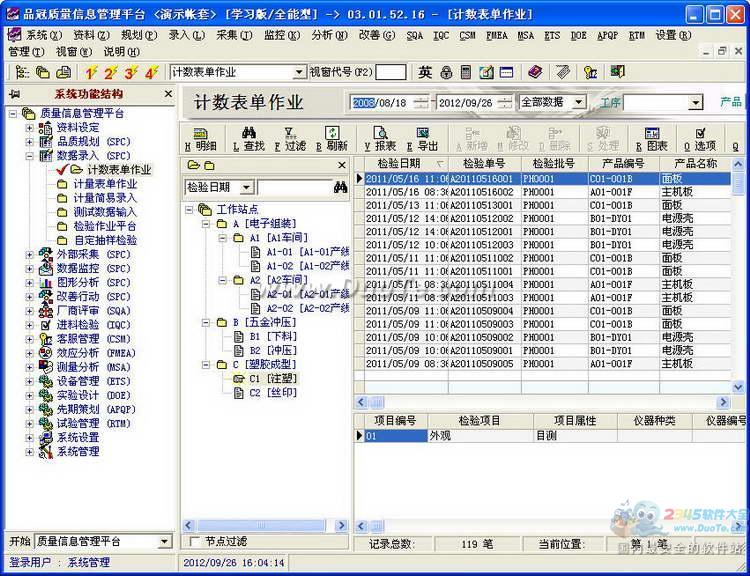Viewport: 750px width, 576px height.
Task: Sort by 检验日期 column header
Action: (x=406, y=164)
